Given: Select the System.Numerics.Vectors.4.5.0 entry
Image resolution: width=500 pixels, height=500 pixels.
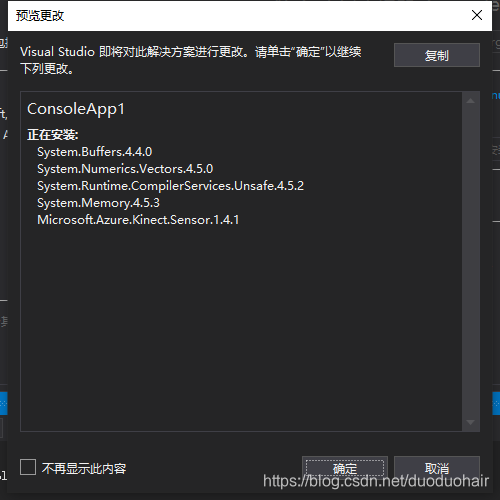Looking at the screenshot, I should click(125, 169).
